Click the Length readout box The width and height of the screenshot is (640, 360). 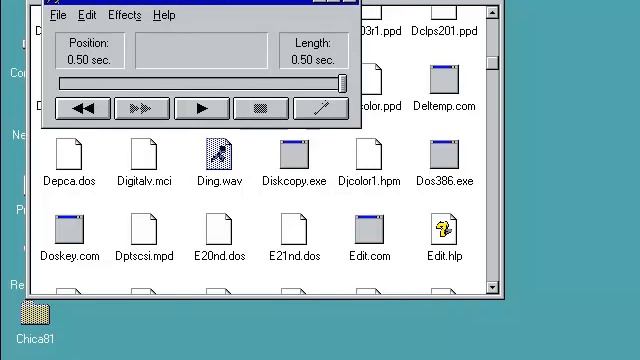[313, 51]
